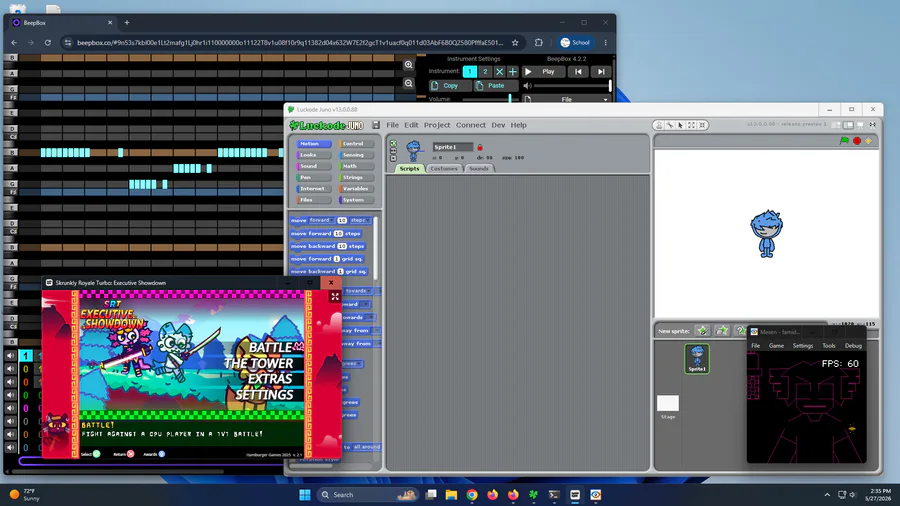
Task: Select instrument 2 in Instrument Settings
Action: click(485, 72)
